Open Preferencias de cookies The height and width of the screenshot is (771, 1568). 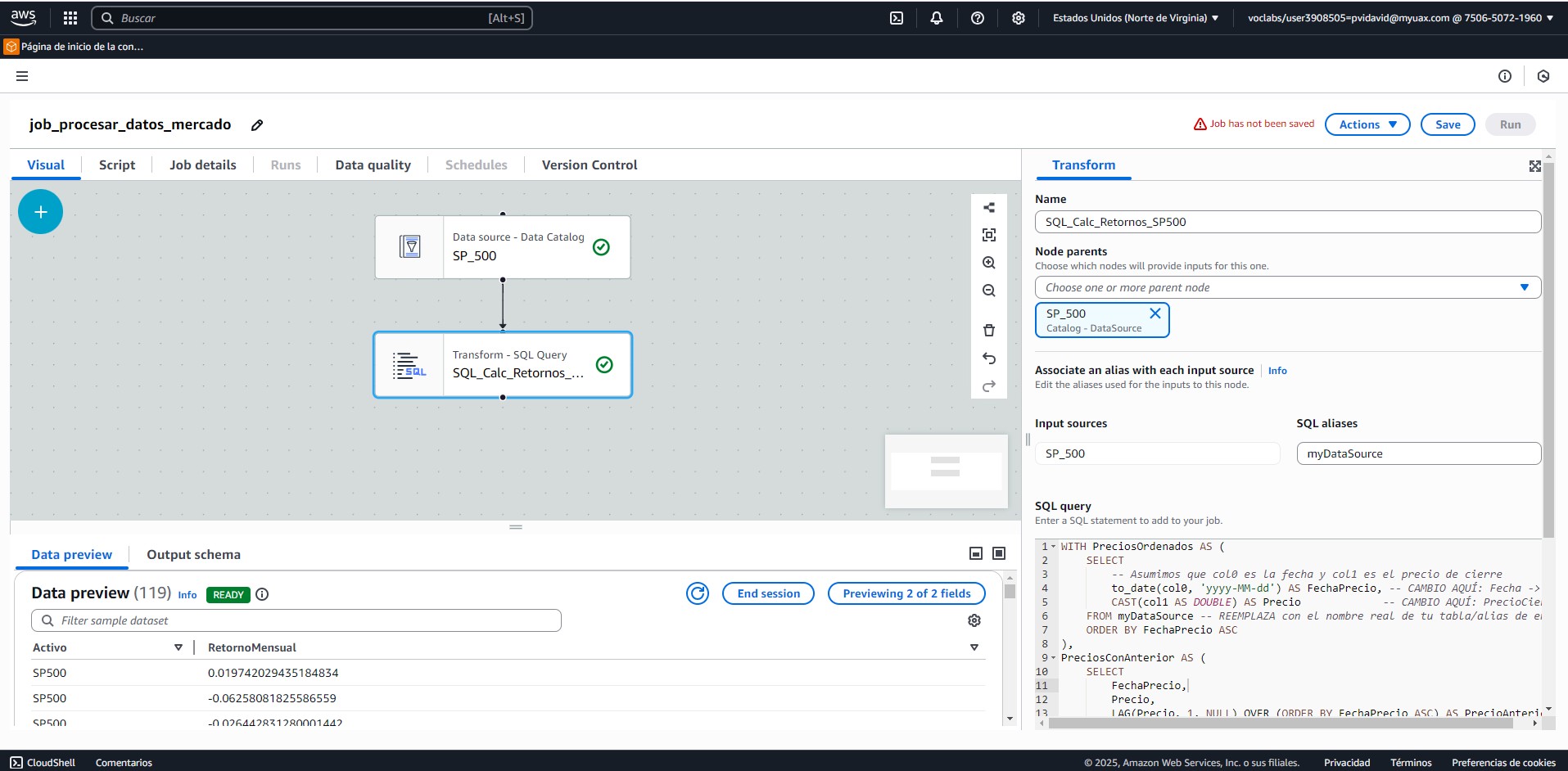1503,762
